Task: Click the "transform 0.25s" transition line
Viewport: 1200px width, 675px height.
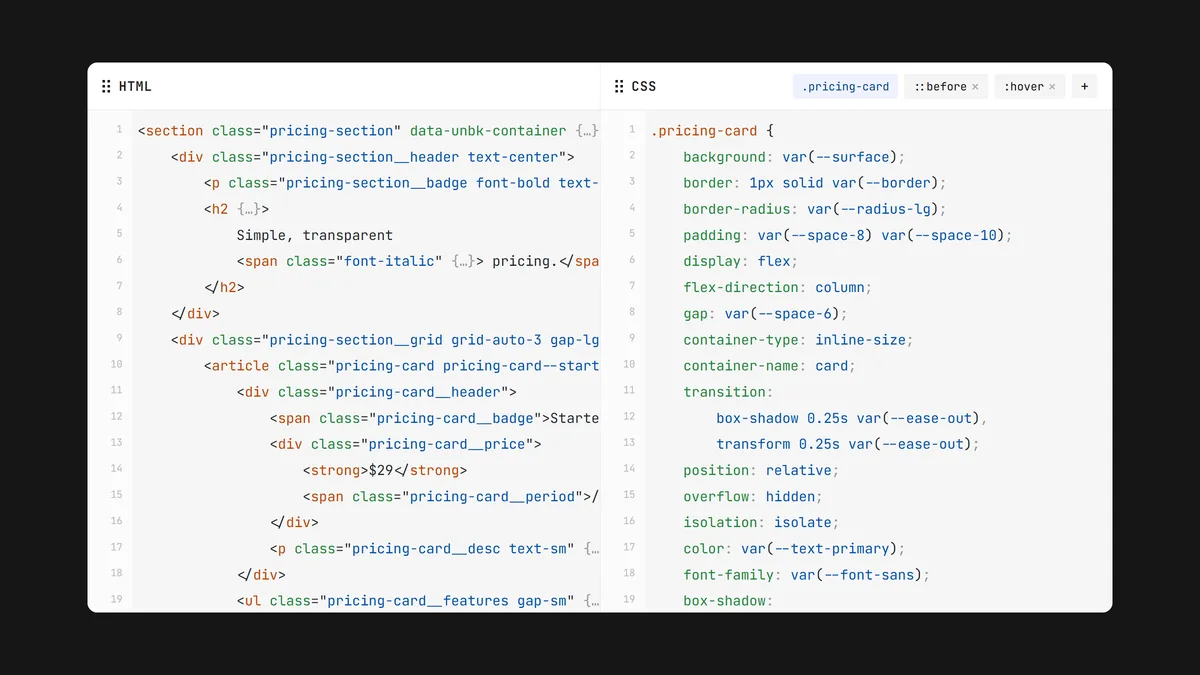Action: pyautogui.click(x=848, y=444)
